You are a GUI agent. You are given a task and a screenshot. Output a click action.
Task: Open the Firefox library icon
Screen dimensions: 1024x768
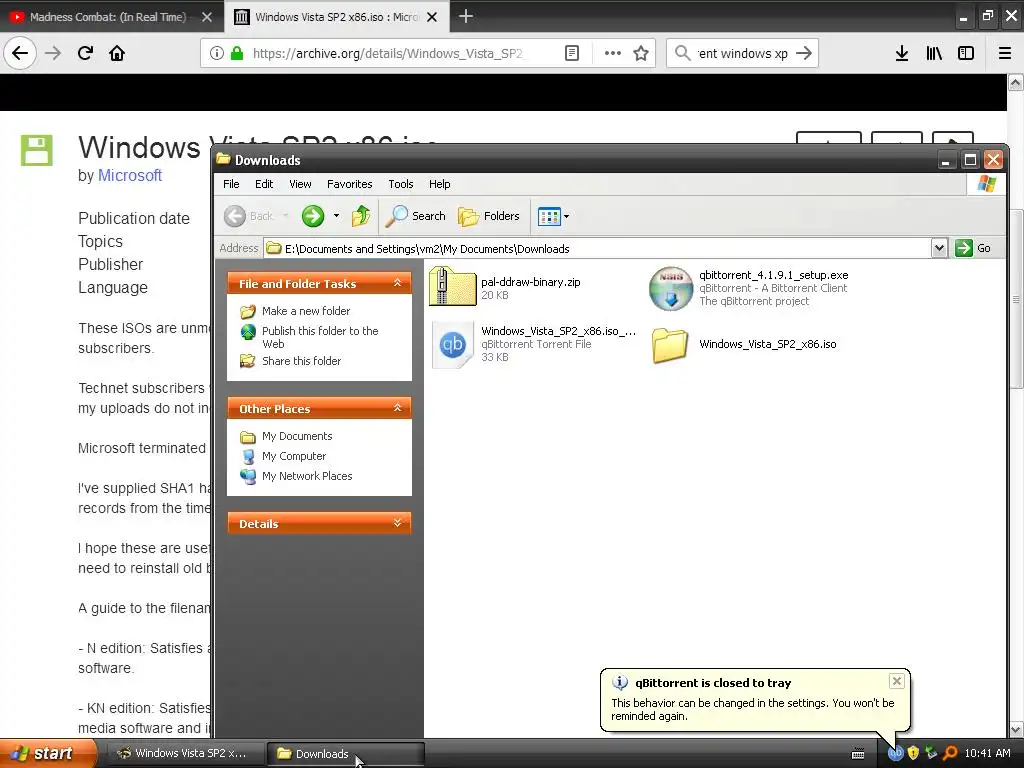tap(934, 54)
